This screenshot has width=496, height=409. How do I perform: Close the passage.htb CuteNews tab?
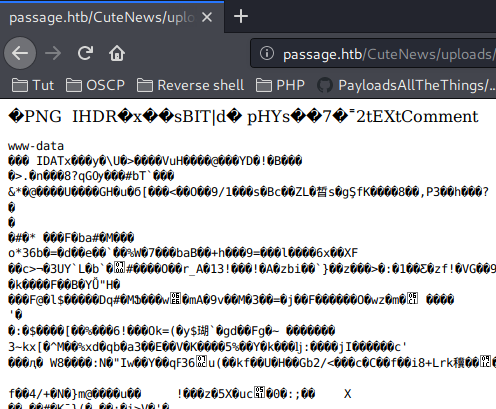(207, 17)
